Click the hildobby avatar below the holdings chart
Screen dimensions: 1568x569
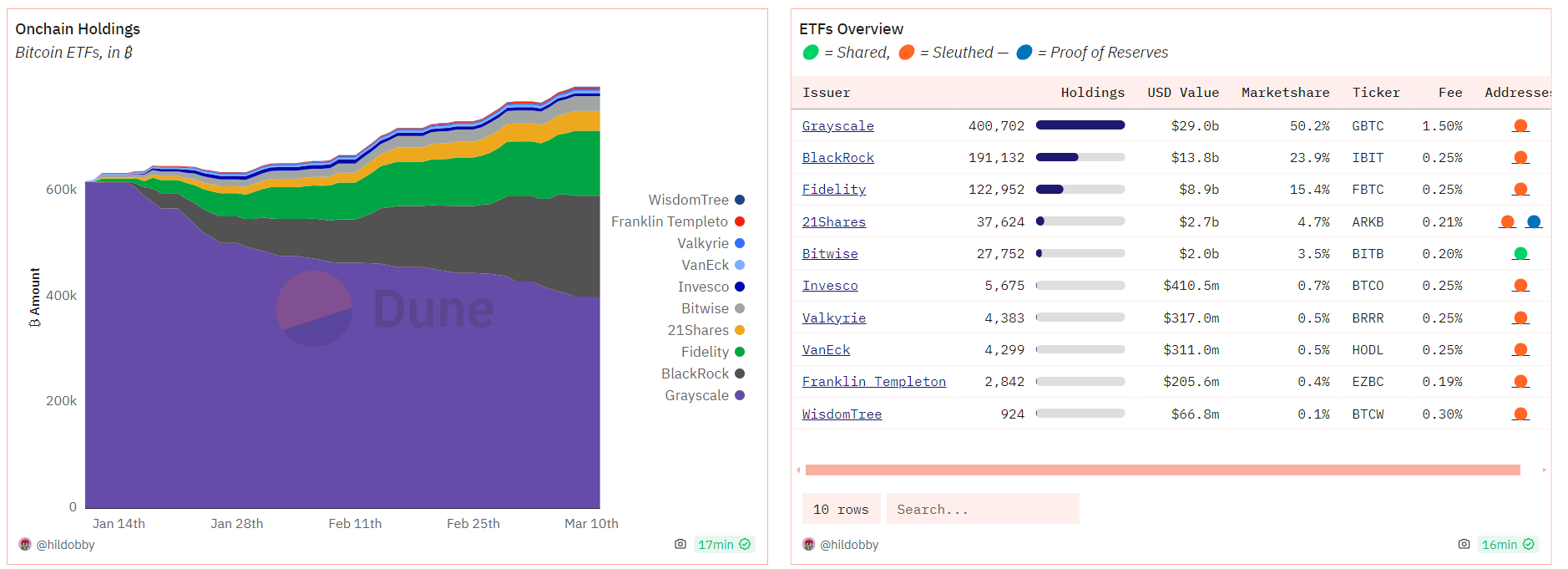point(25,545)
